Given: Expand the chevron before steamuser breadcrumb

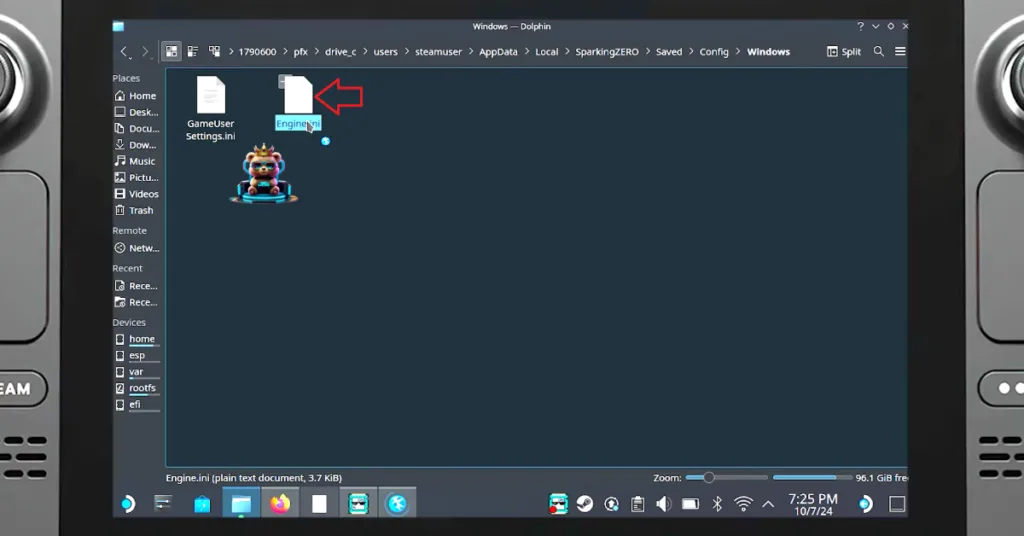Looking at the screenshot, I should [406, 52].
